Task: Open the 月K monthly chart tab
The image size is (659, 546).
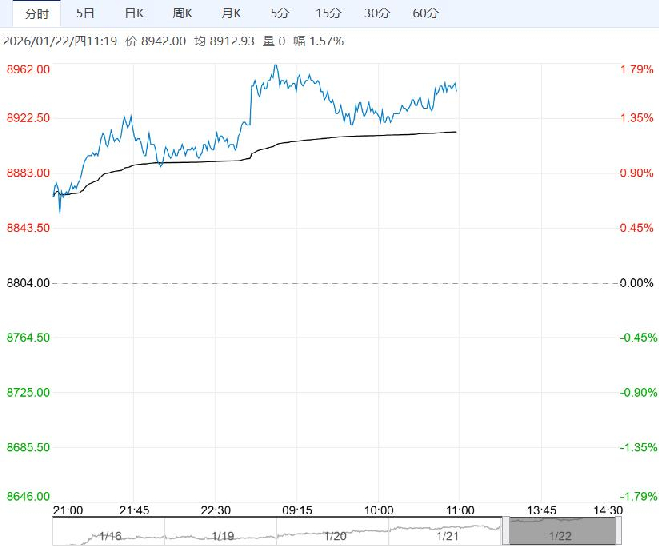Action: coord(231,14)
